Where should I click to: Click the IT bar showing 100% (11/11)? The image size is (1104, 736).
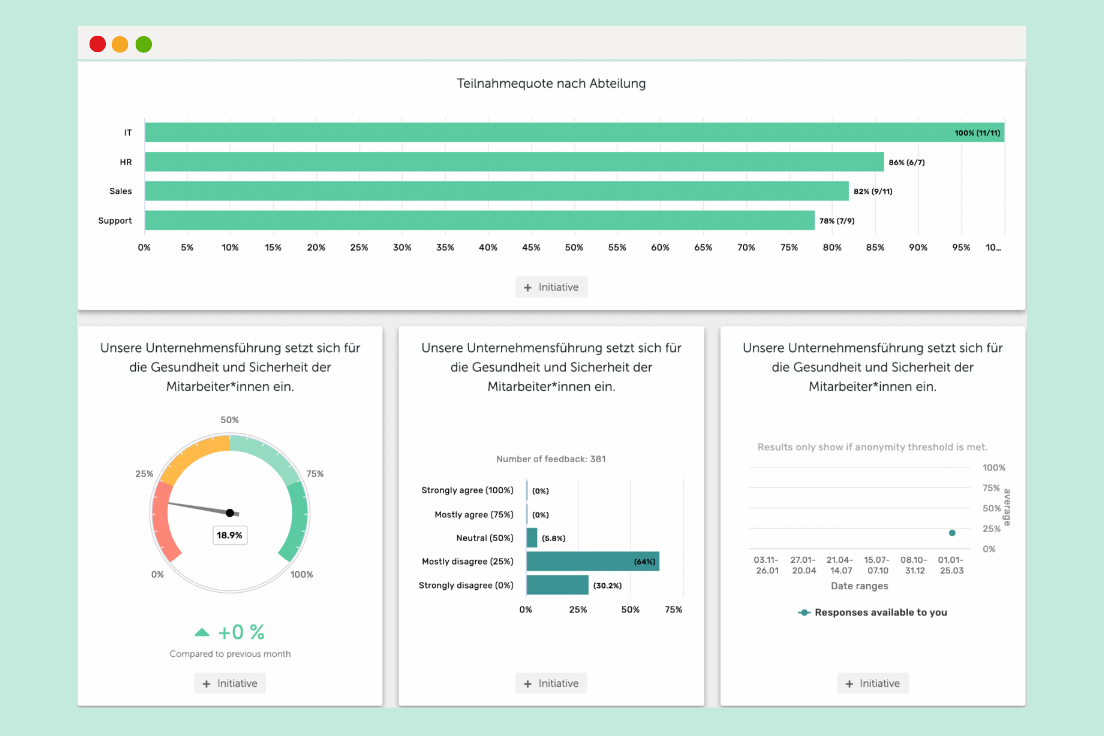coord(575,132)
